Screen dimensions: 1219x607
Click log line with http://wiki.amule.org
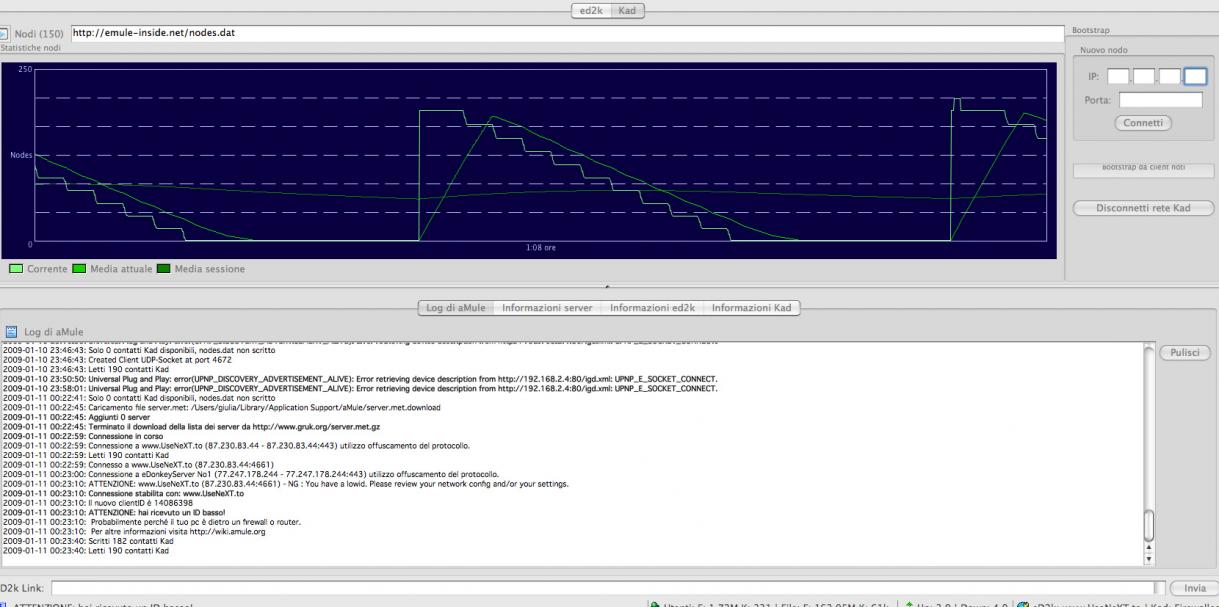click(x=133, y=532)
